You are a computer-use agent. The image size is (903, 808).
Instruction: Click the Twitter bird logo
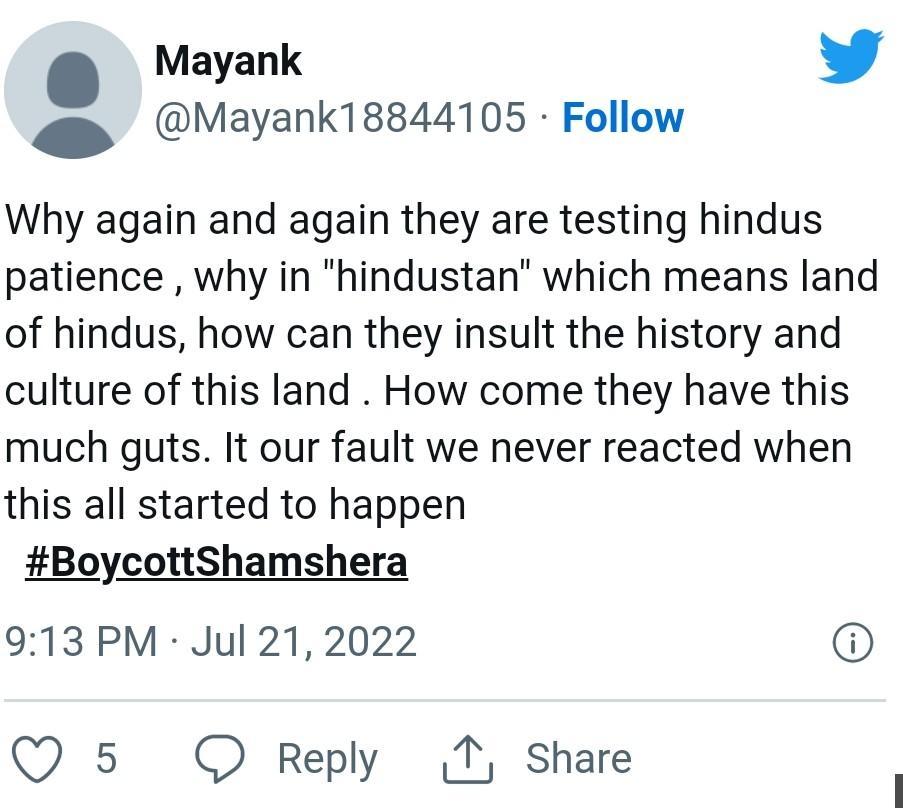(850, 56)
